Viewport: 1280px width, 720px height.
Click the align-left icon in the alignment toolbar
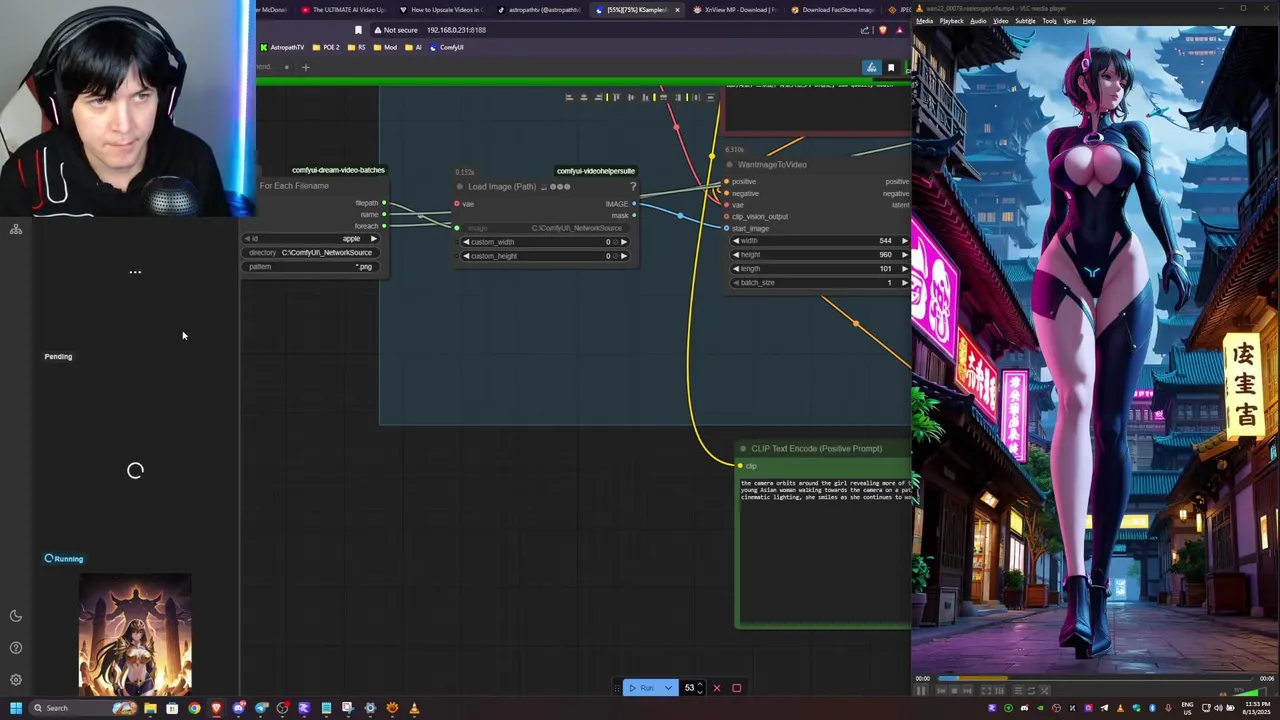coord(569,97)
